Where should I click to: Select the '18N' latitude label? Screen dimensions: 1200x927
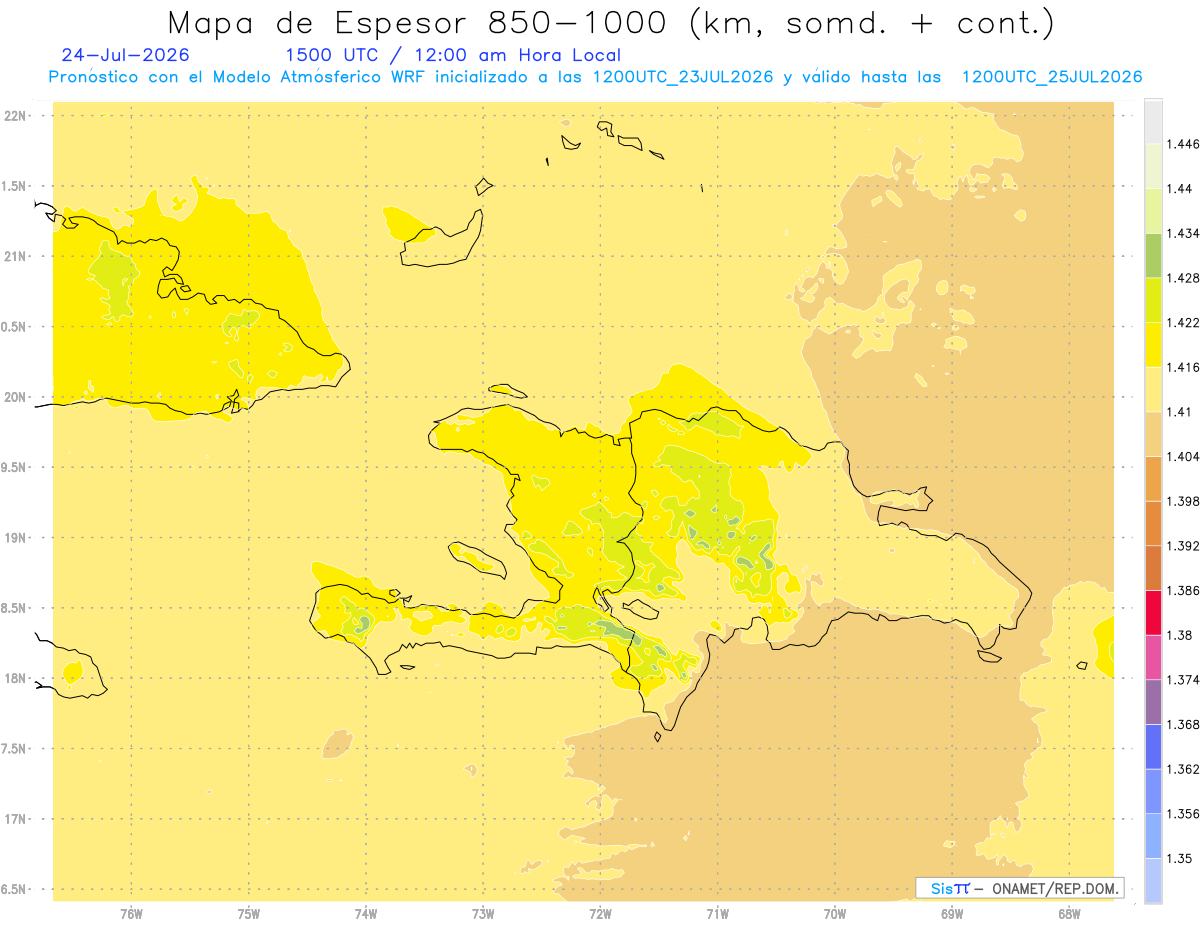(x=15, y=678)
